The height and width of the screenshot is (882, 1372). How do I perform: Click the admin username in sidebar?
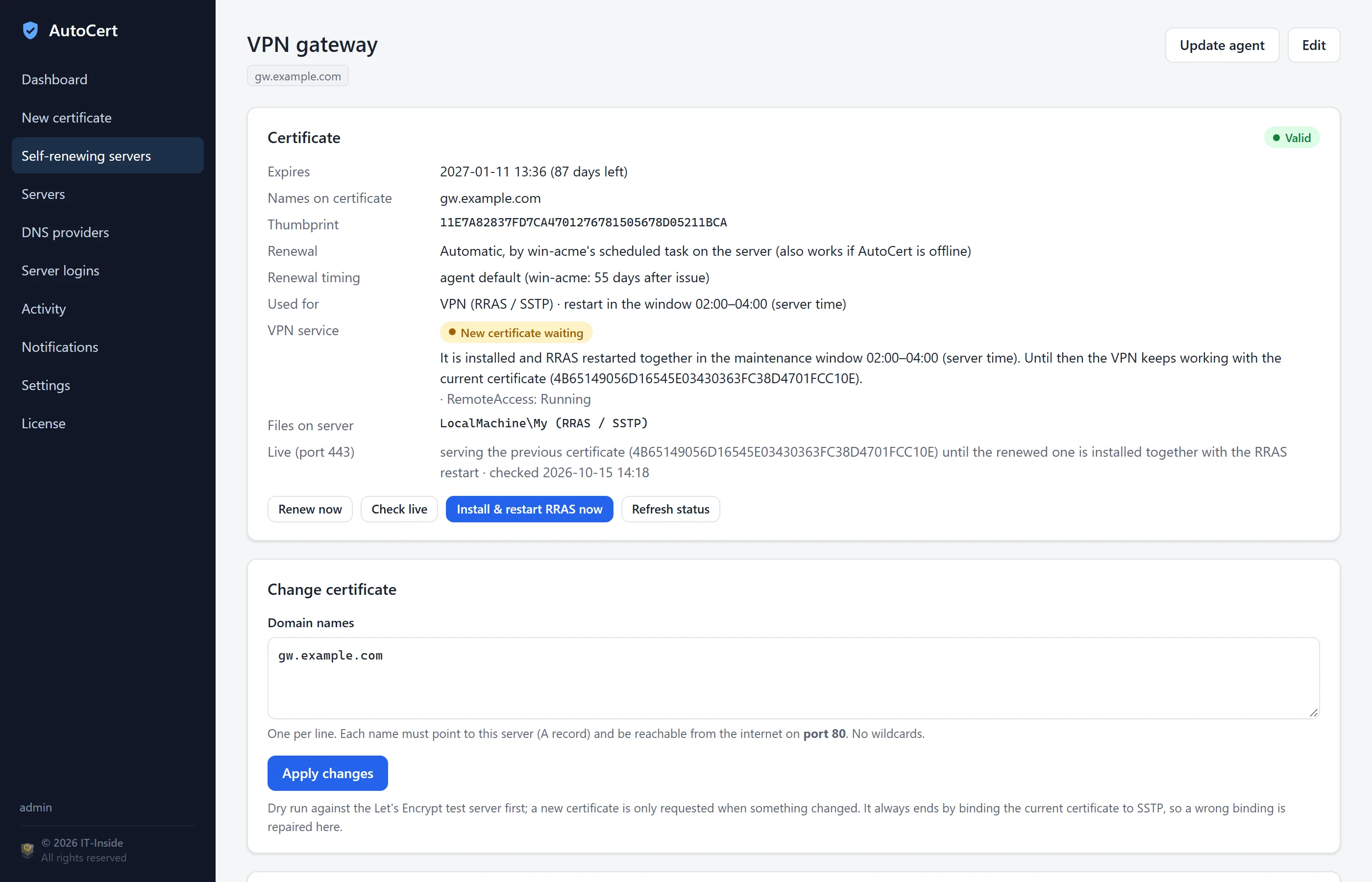[35, 808]
